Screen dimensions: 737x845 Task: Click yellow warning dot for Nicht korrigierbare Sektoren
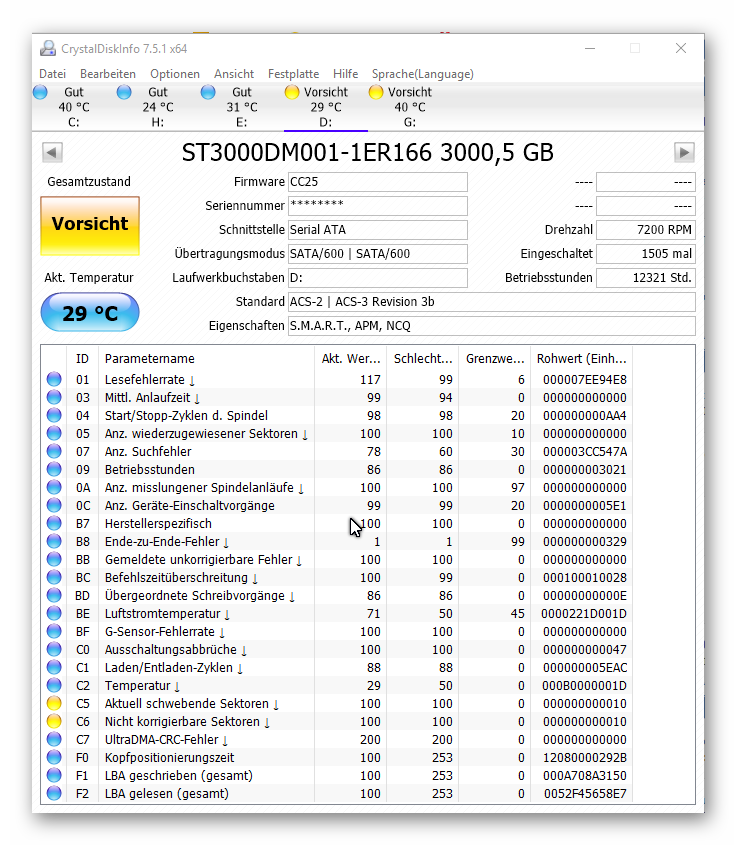[x=54, y=722]
